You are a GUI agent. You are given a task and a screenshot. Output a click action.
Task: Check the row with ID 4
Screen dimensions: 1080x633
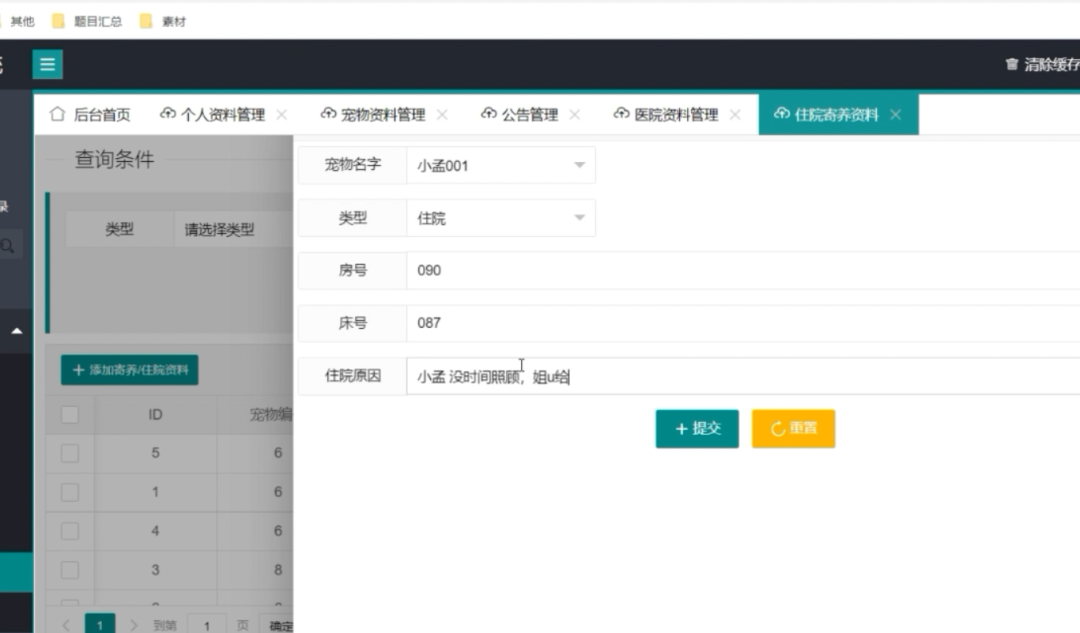point(70,531)
